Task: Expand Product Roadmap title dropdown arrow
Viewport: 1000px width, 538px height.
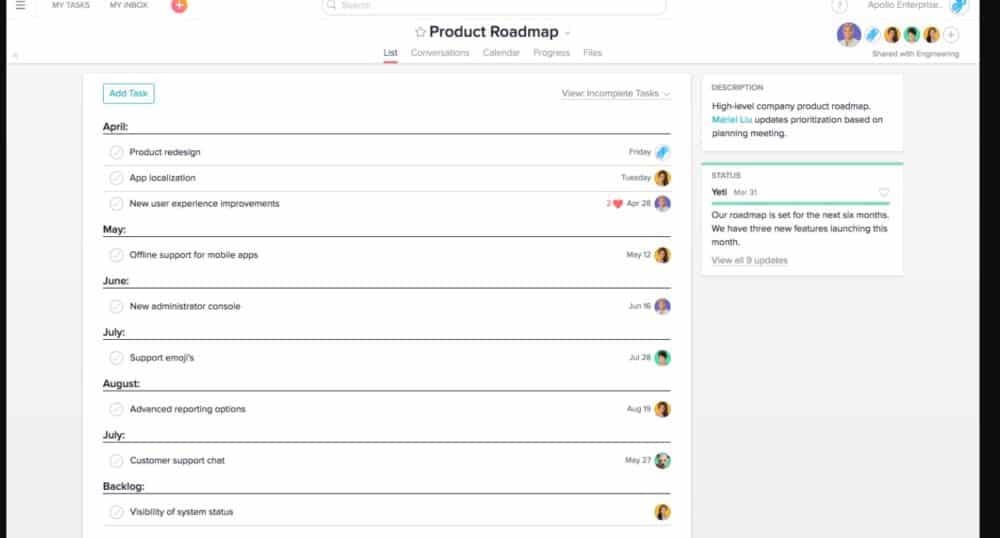Action: [568, 33]
